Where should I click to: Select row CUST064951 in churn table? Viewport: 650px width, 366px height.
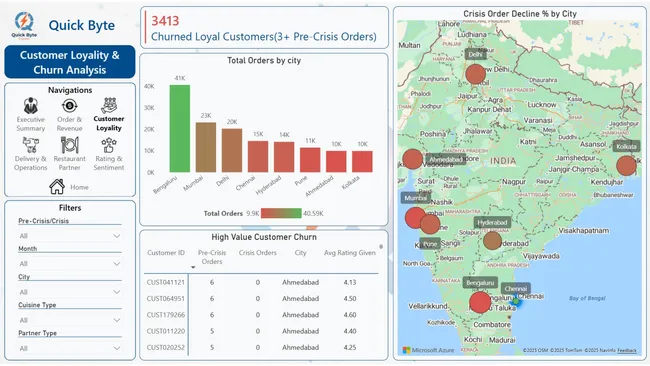click(x=261, y=298)
